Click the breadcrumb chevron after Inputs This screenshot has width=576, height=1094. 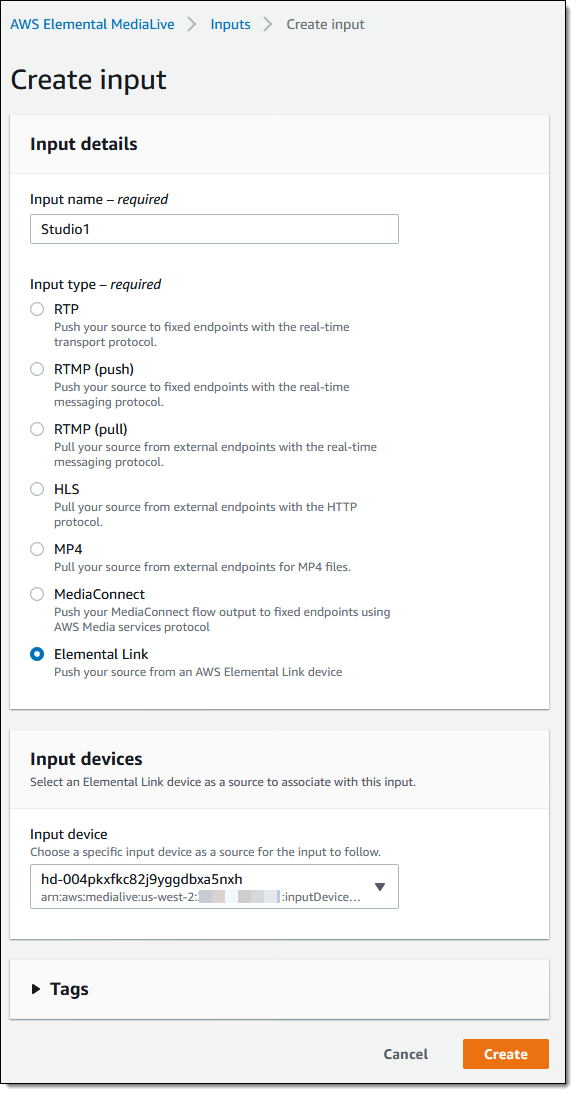[x=268, y=24]
